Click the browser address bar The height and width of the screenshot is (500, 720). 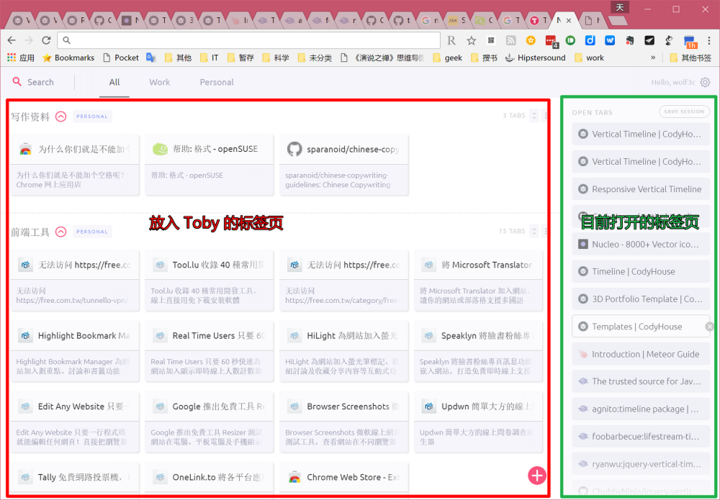pos(248,40)
